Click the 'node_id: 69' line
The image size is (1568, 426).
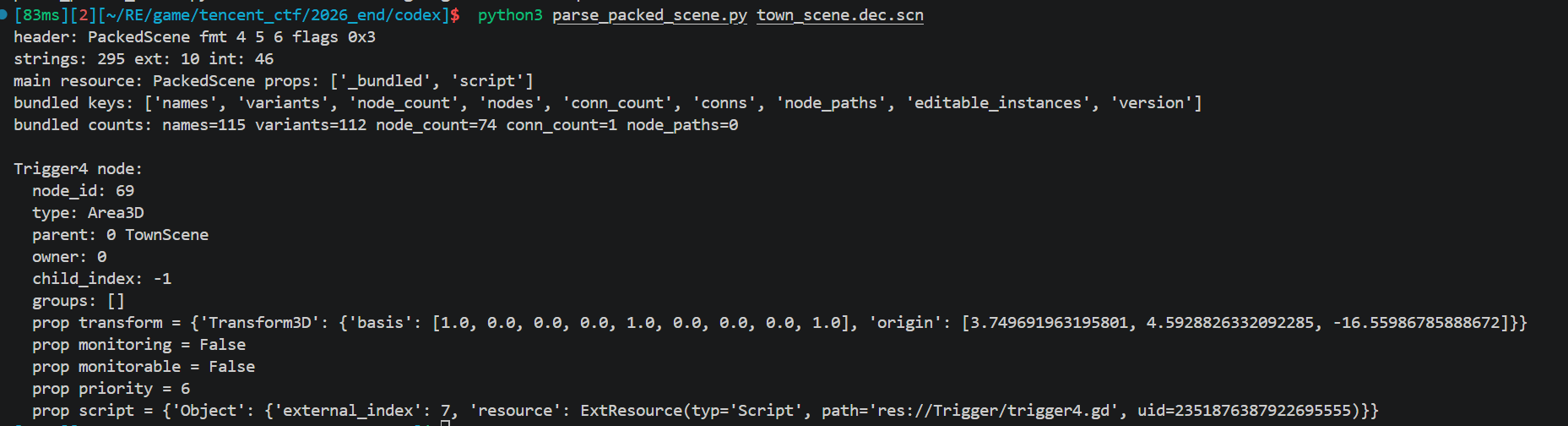[x=83, y=191]
